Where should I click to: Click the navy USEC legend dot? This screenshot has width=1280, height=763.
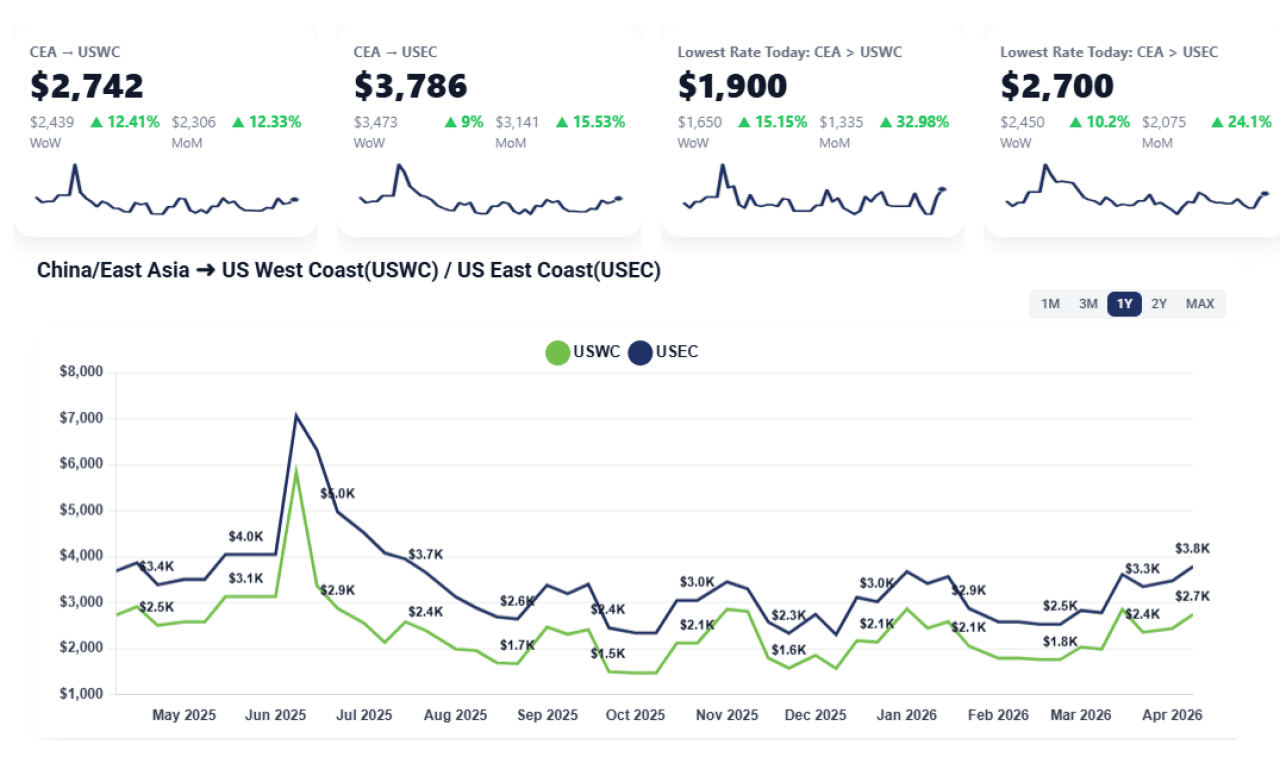coord(638,353)
